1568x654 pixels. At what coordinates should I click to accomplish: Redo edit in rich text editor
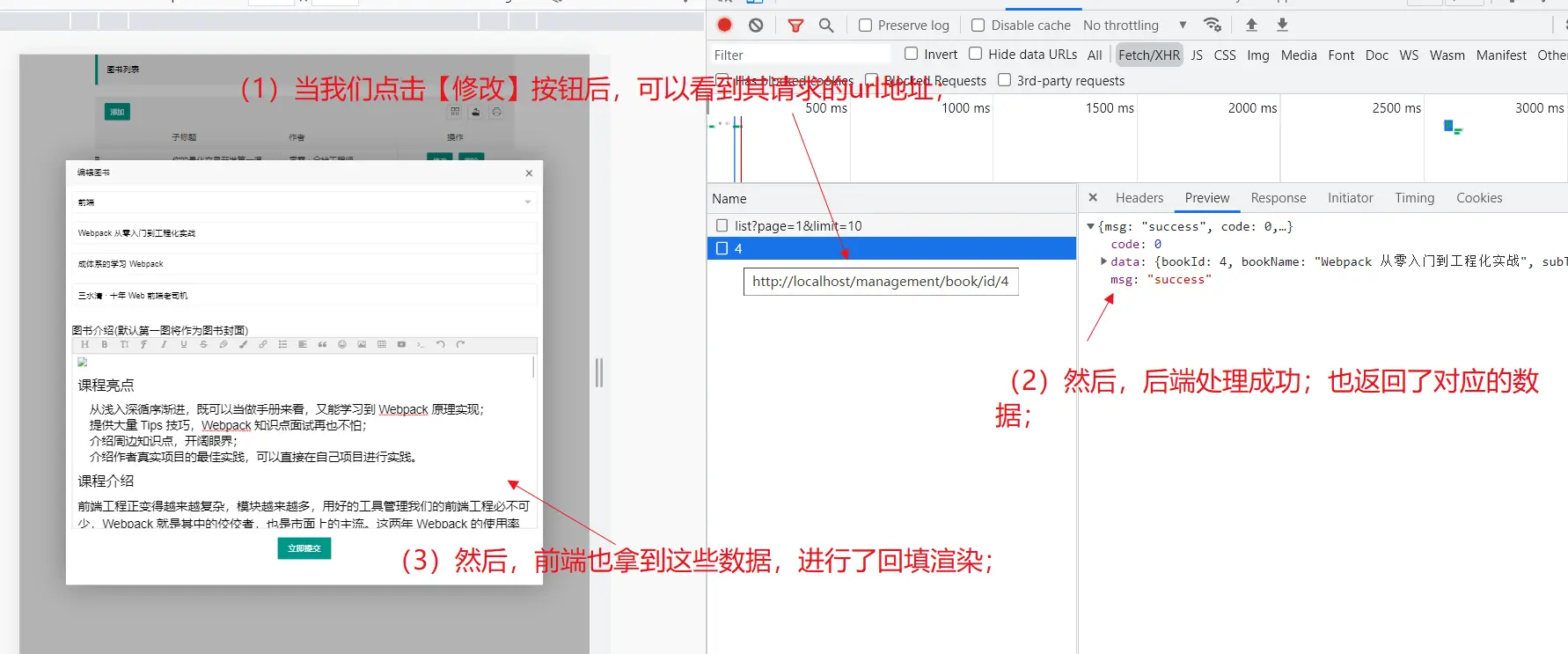460,345
